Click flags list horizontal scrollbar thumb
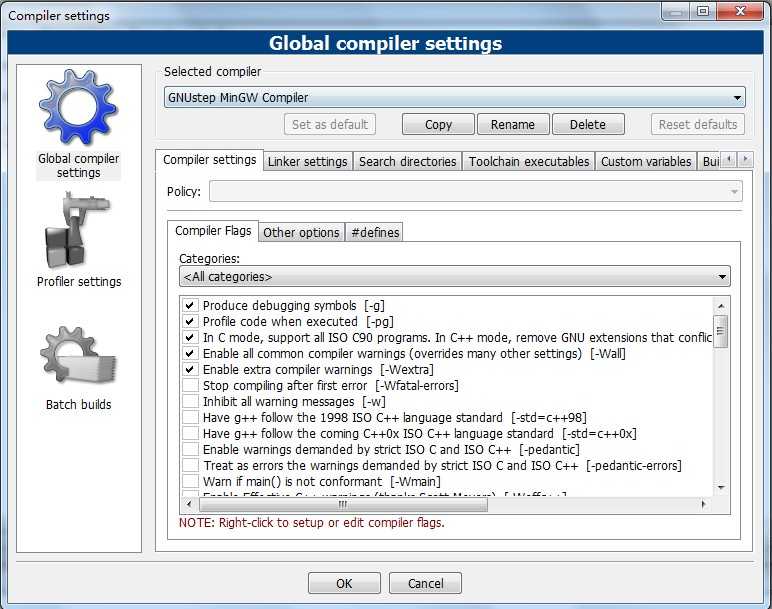This screenshot has width=772, height=609. [343, 504]
